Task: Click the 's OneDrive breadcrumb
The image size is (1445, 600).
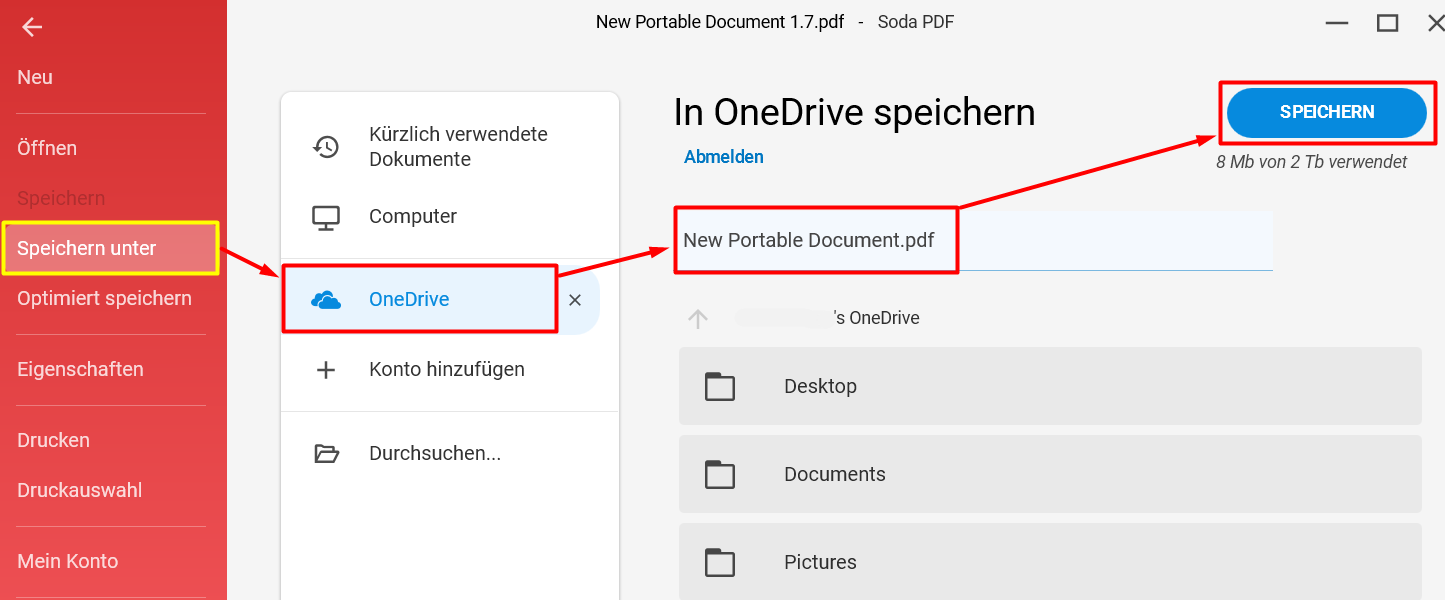Action: 876,318
